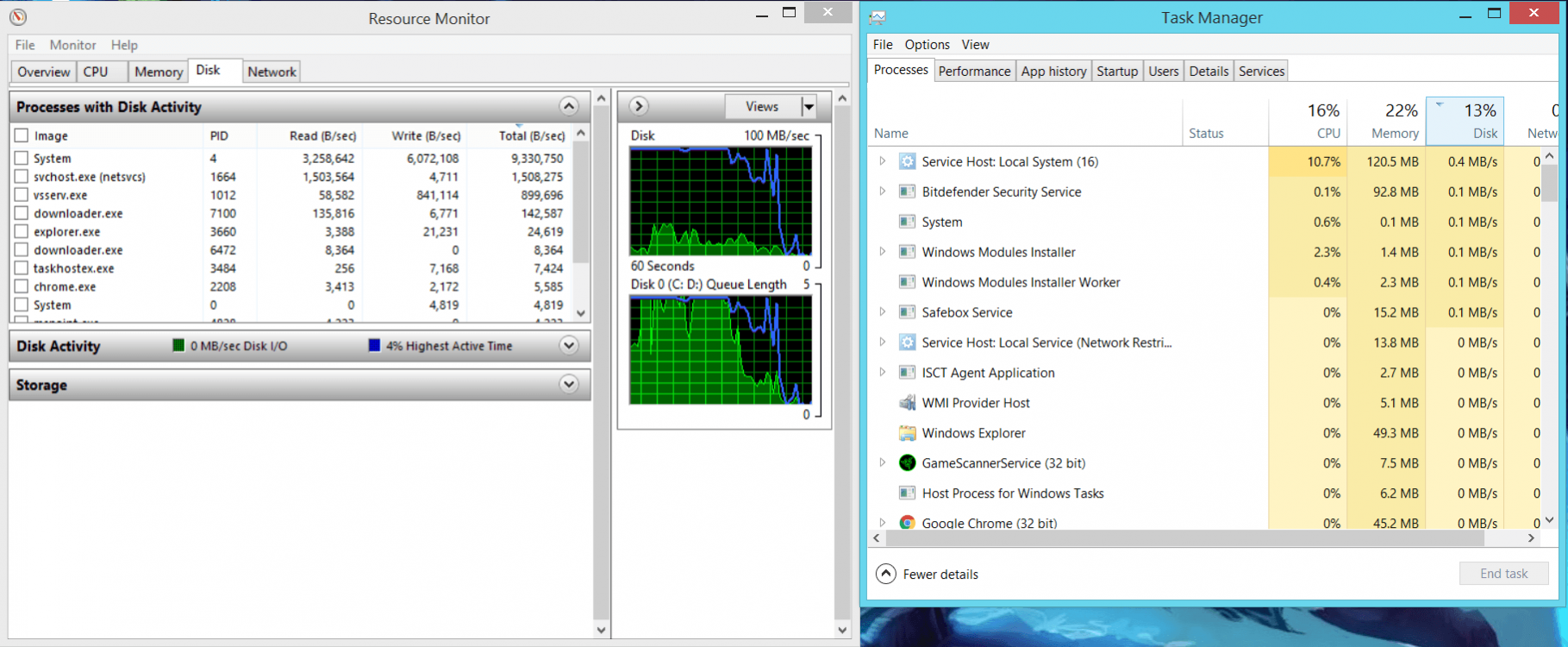Collapse the Processes with Disk Activity section

coord(569,106)
